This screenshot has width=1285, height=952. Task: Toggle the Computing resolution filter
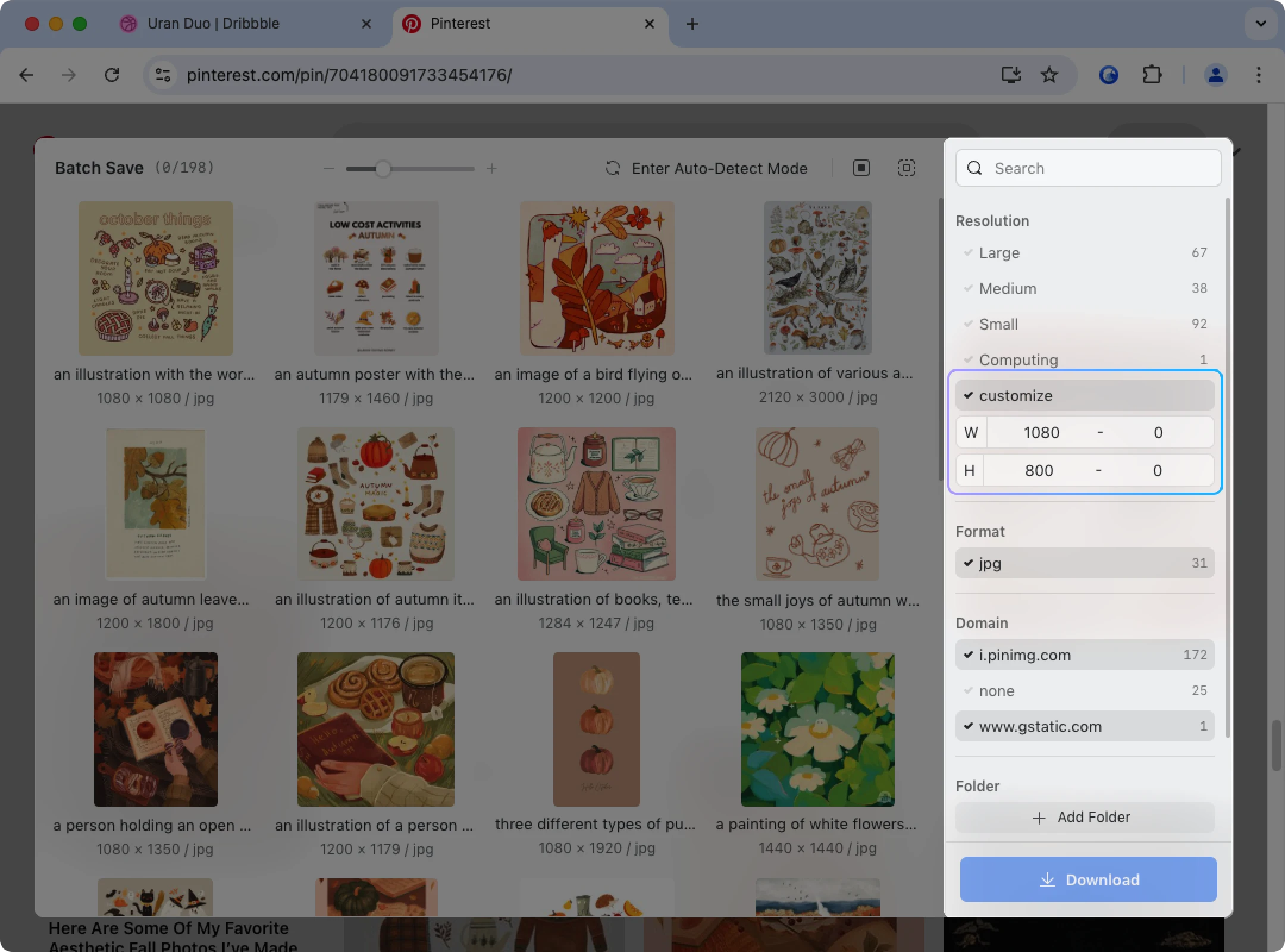[x=1085, y=360]
